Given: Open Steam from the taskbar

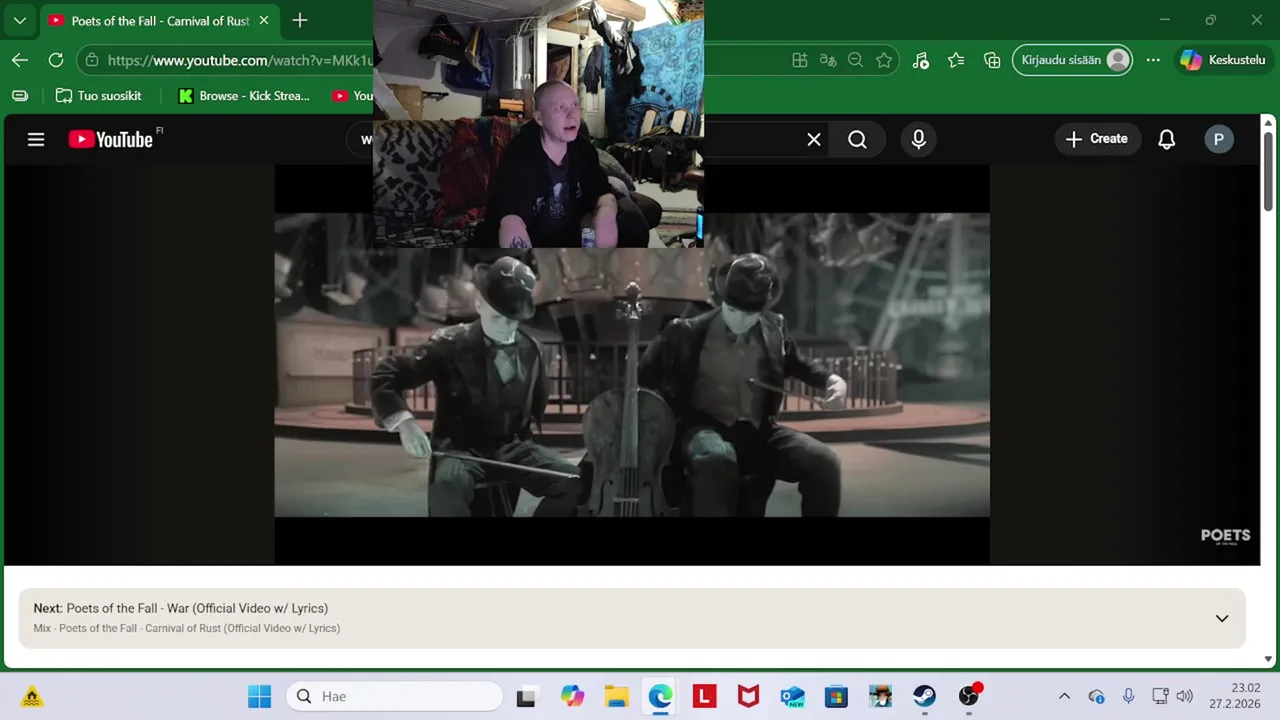Looking at the screenshot, I should (x=924, y=696).
